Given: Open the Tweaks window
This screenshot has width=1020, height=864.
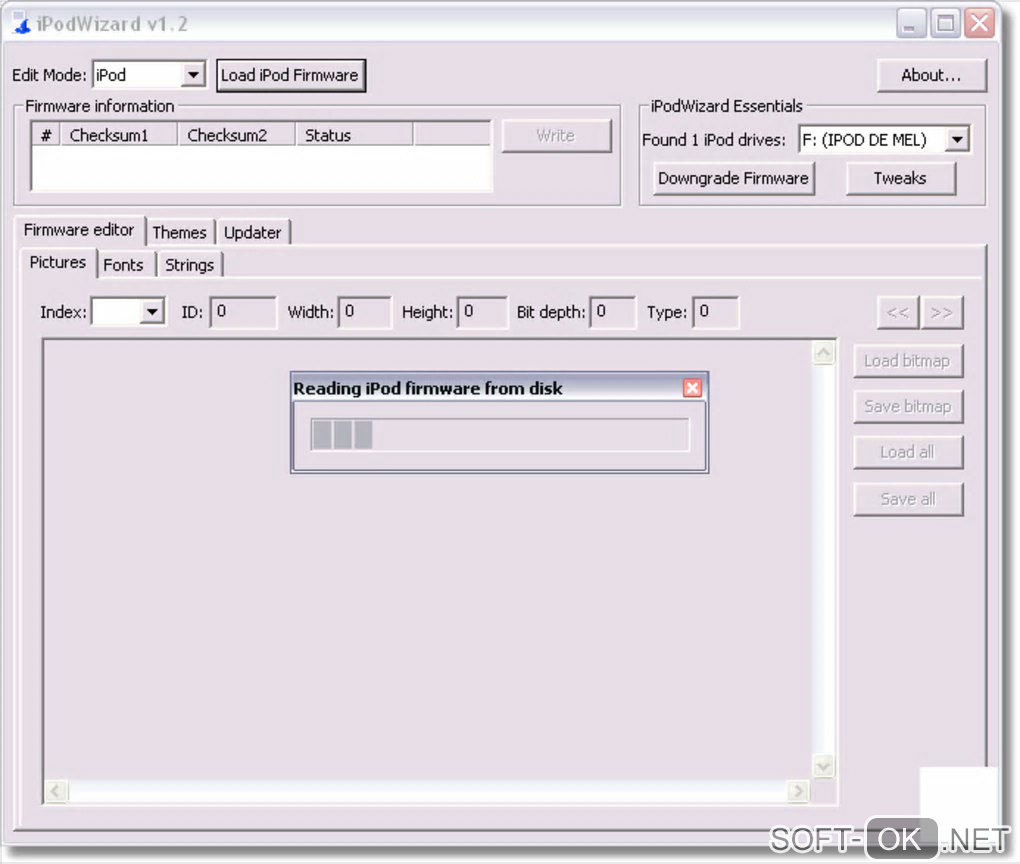Looking at the screenshot, I should pyautogui.click(x=901, y=178).
